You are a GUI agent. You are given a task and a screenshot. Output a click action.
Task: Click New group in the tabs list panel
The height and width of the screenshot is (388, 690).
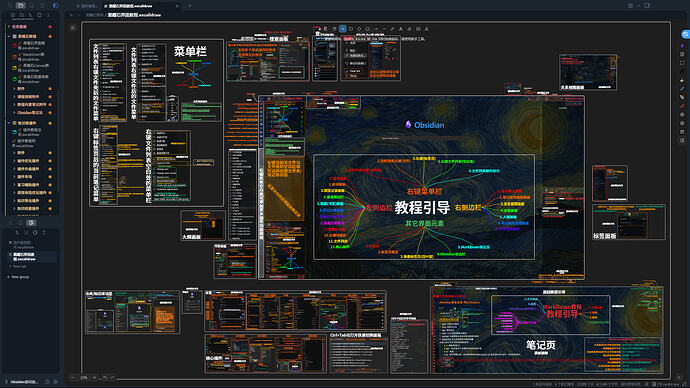pos(18,277)
